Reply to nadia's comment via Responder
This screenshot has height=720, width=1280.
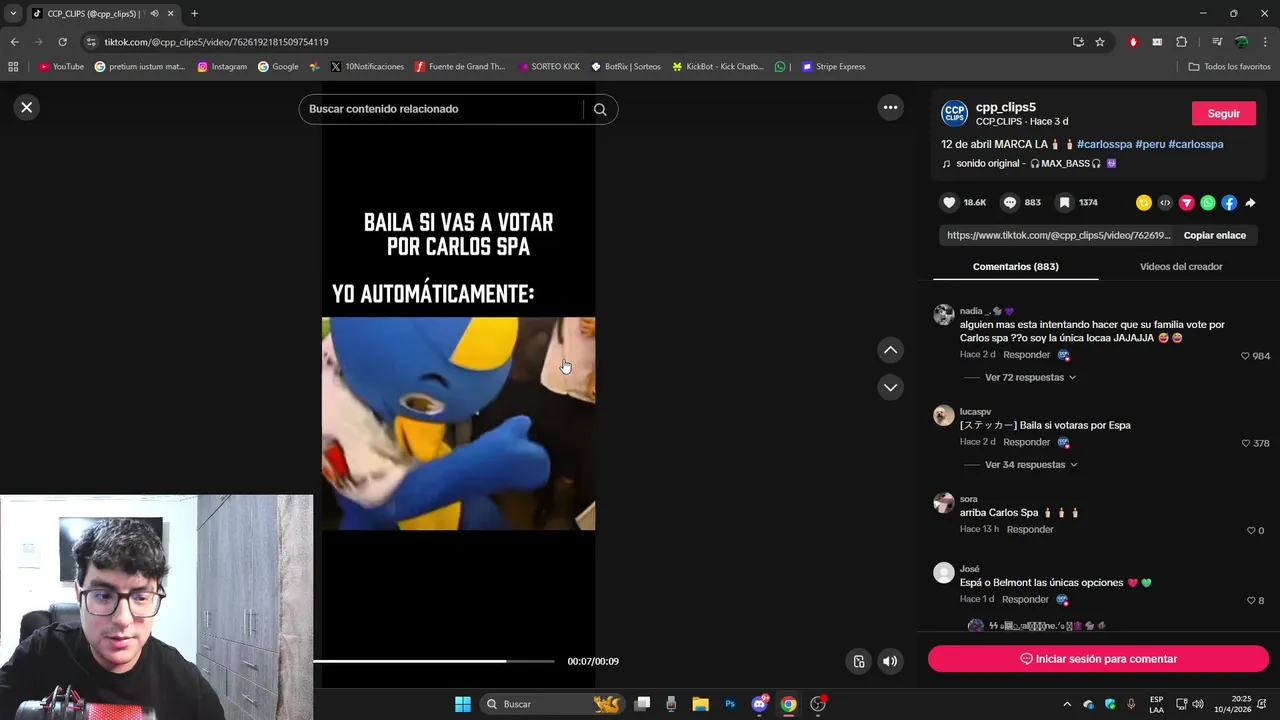1026,355
